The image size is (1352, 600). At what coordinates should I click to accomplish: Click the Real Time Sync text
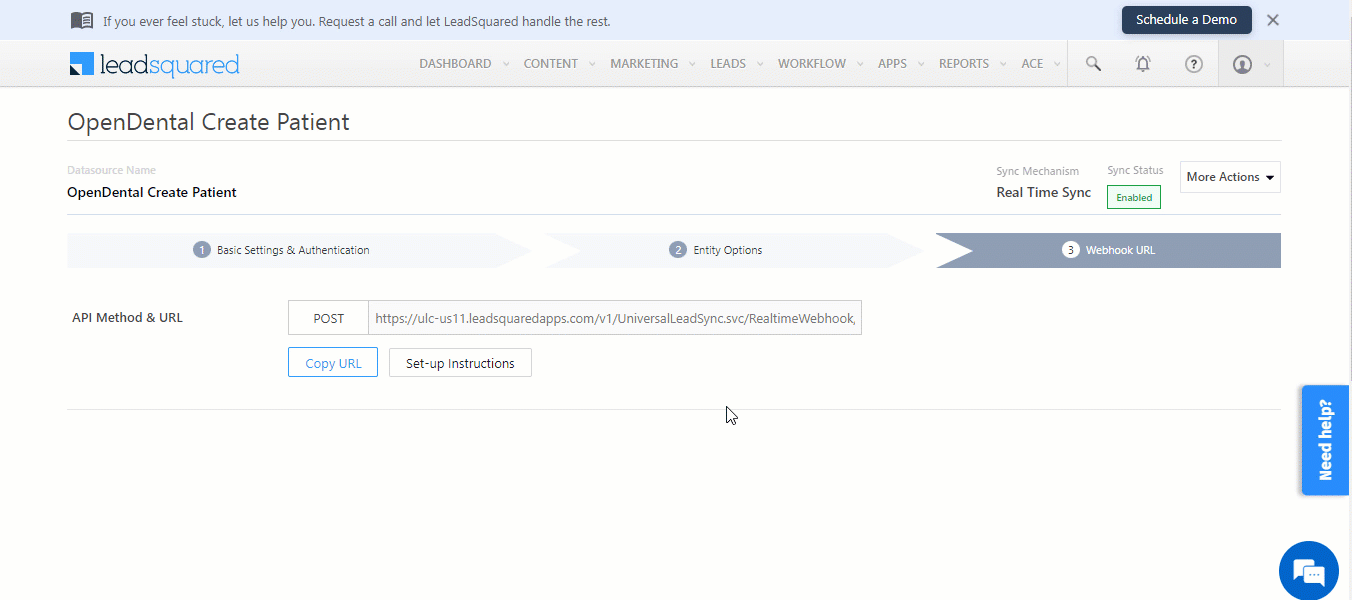click(x=1043, y=192)
